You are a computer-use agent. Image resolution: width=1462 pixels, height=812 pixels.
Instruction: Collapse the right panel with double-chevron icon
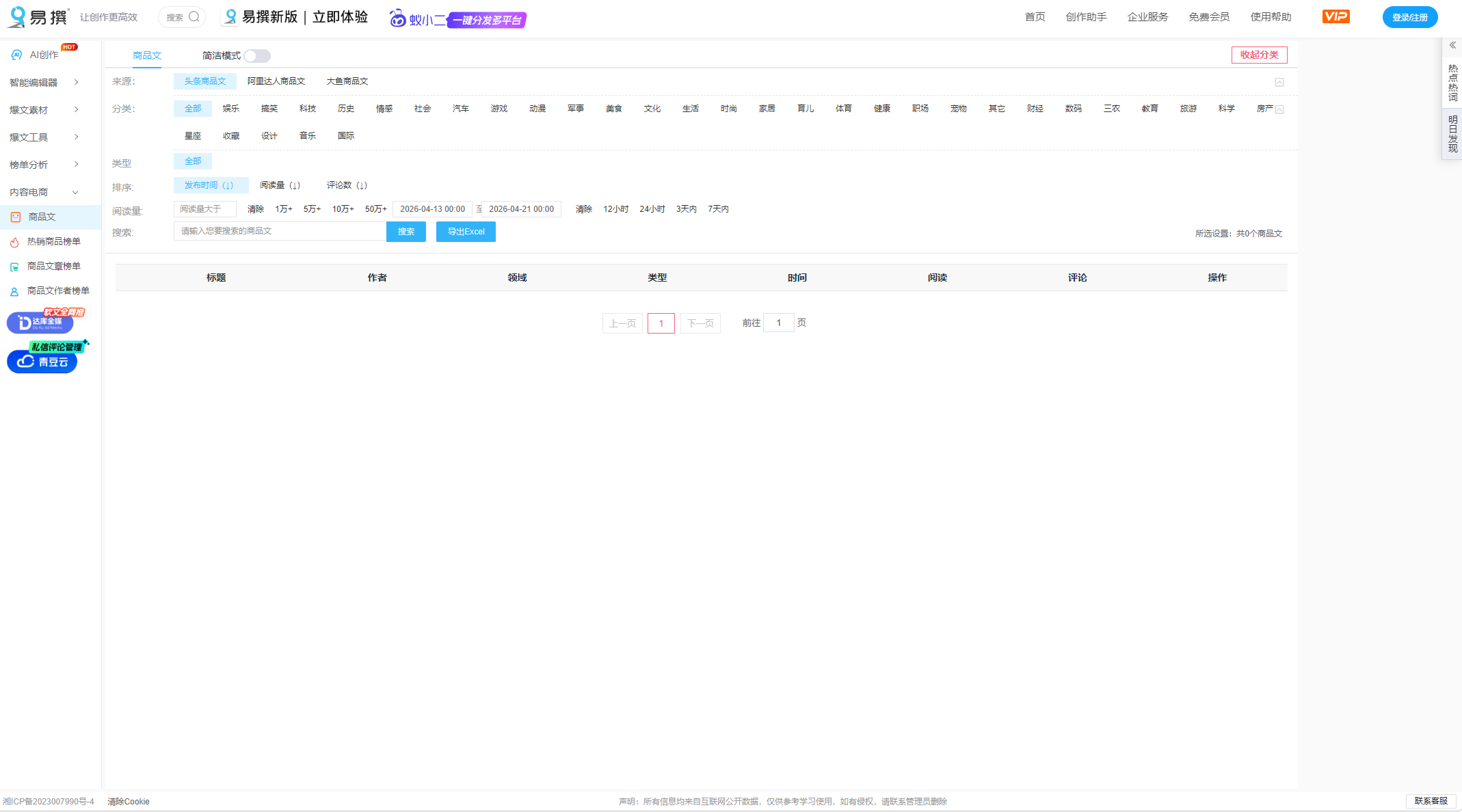(1452, 45)
